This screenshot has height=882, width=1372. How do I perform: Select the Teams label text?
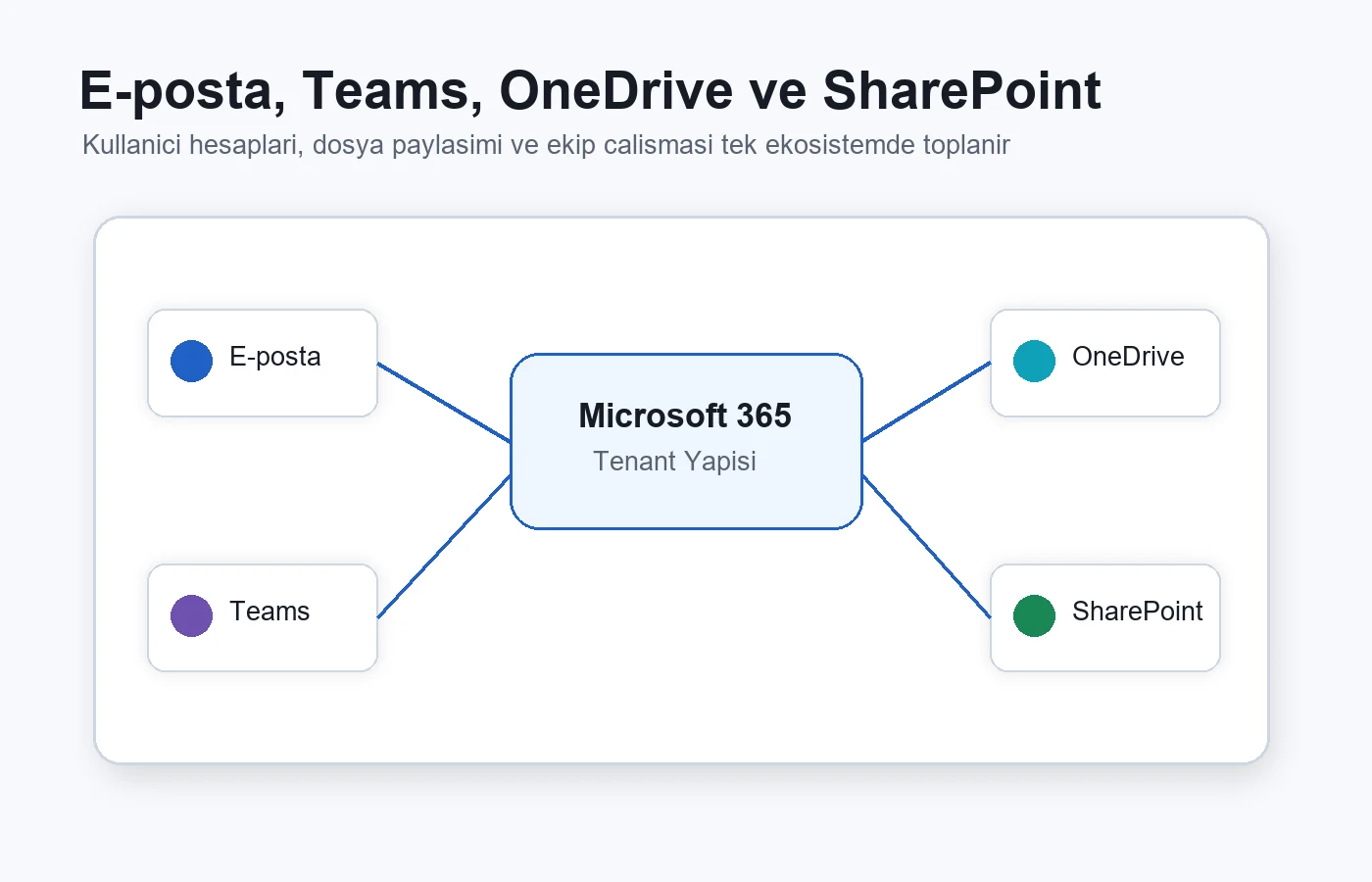pyautogui.click(x=269, y=612)
